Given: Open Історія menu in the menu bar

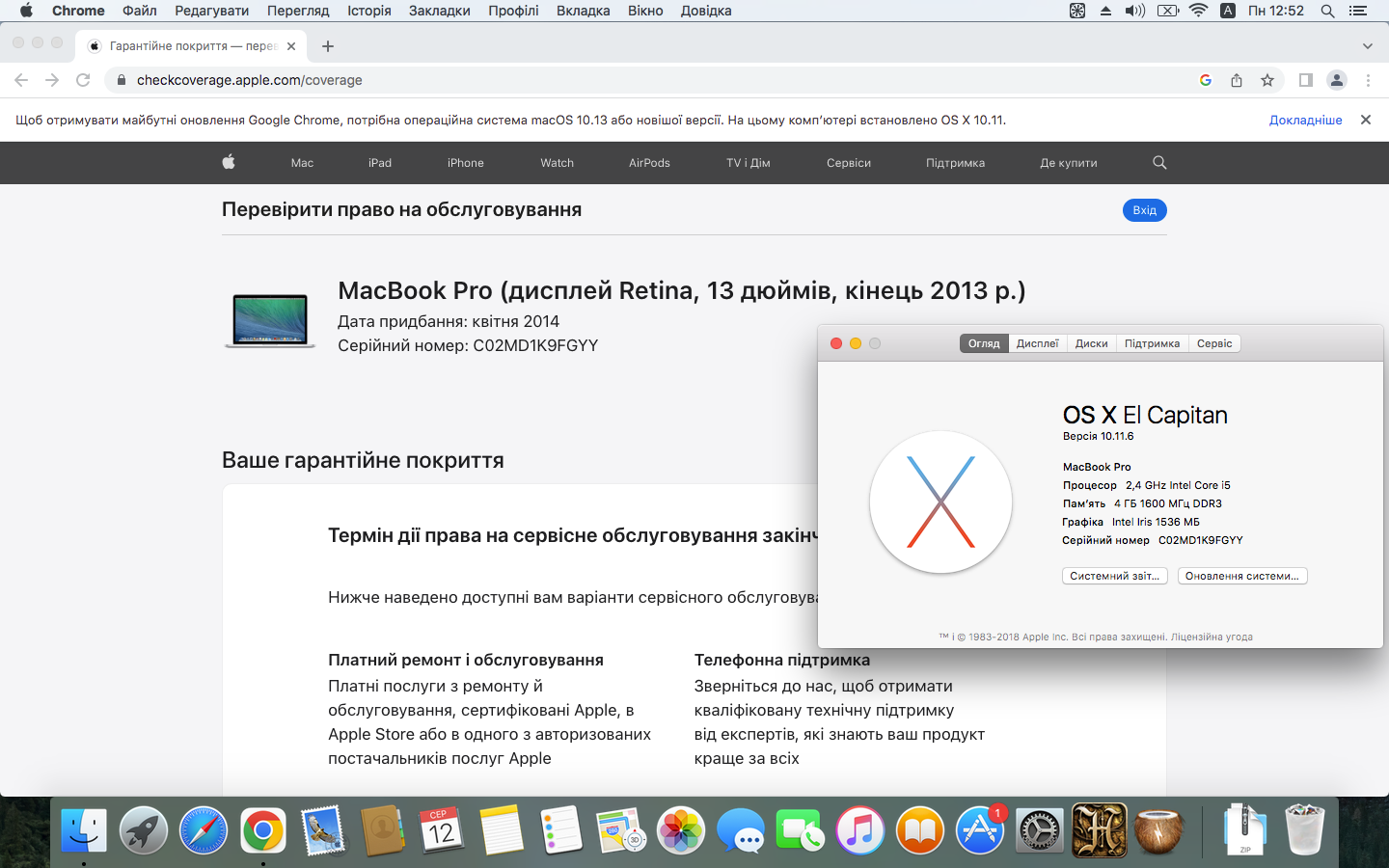Looking at the screenshot, I should pos(369,11).
